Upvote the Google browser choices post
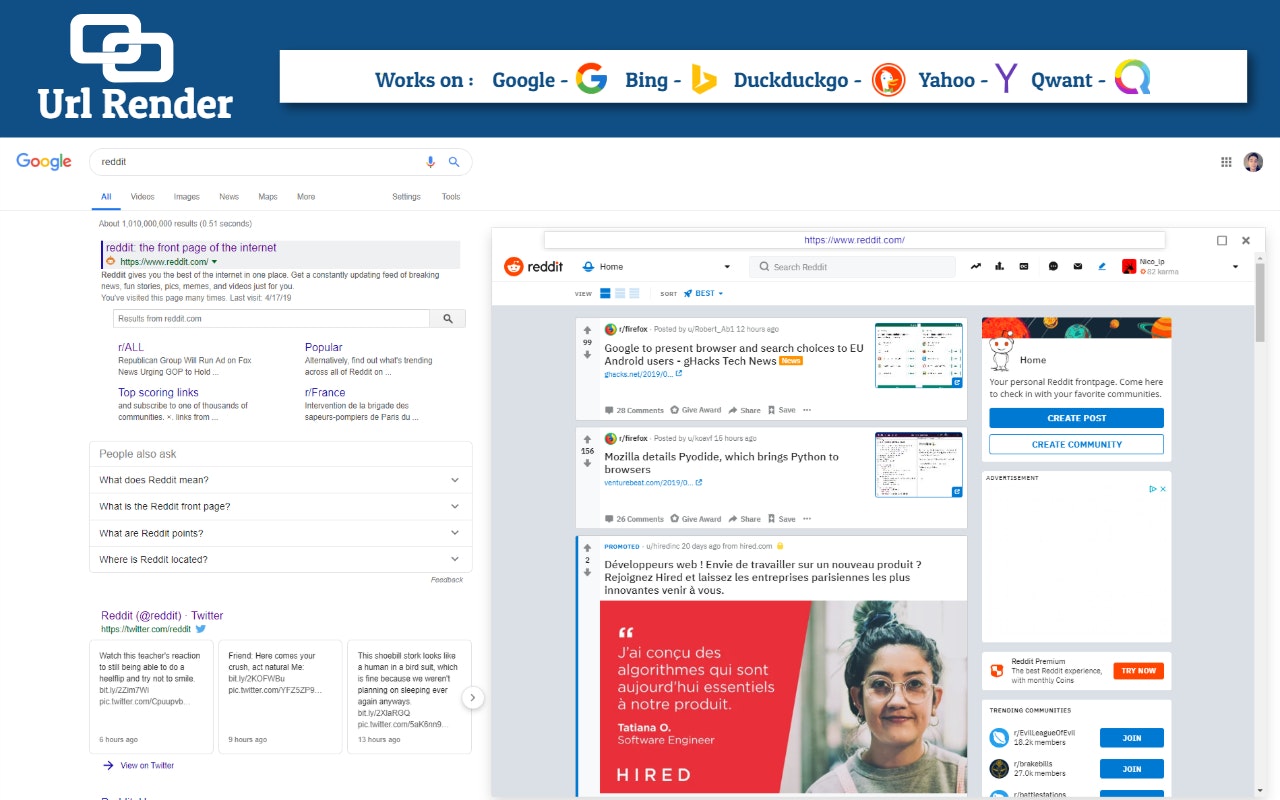This screenshot has height=800, width=1280. point(587,329)
